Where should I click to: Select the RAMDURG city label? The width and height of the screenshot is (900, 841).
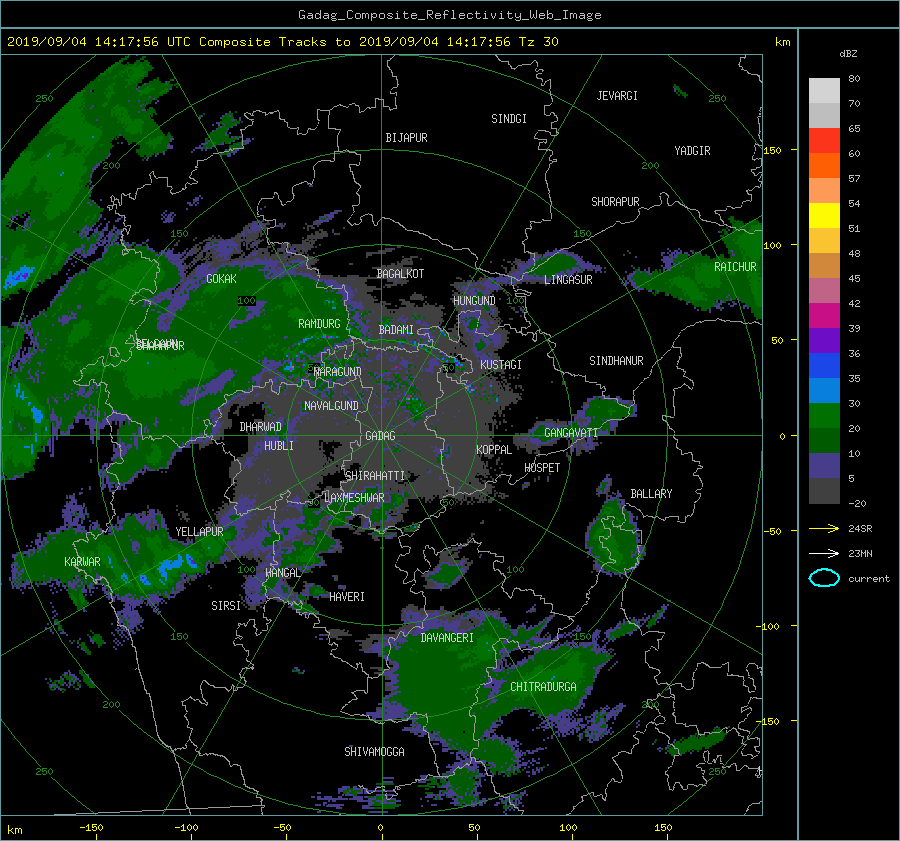319,324
